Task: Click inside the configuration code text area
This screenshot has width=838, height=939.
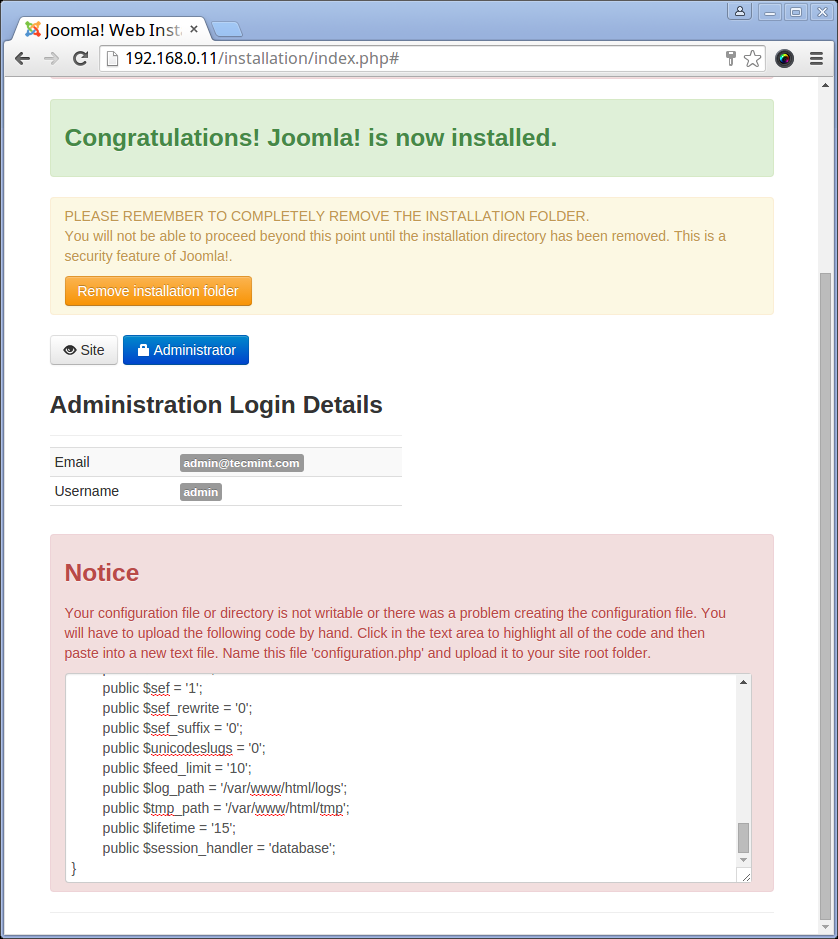Action: (401, 778)
